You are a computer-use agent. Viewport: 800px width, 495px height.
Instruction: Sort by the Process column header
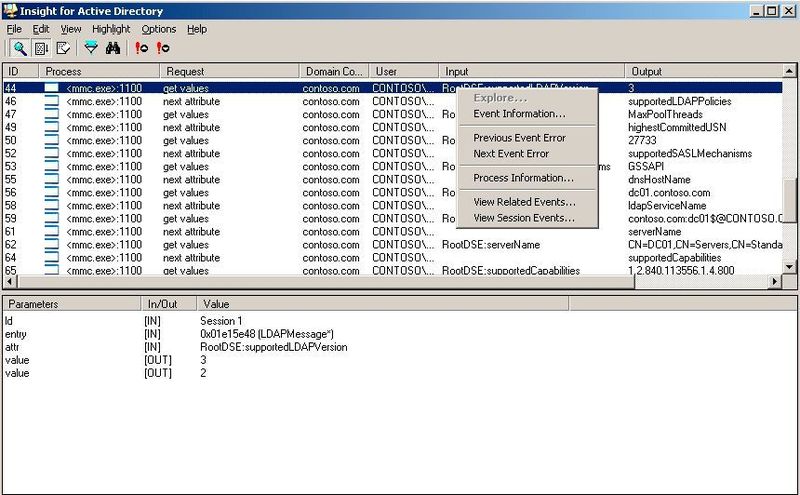tap(99, 71)
